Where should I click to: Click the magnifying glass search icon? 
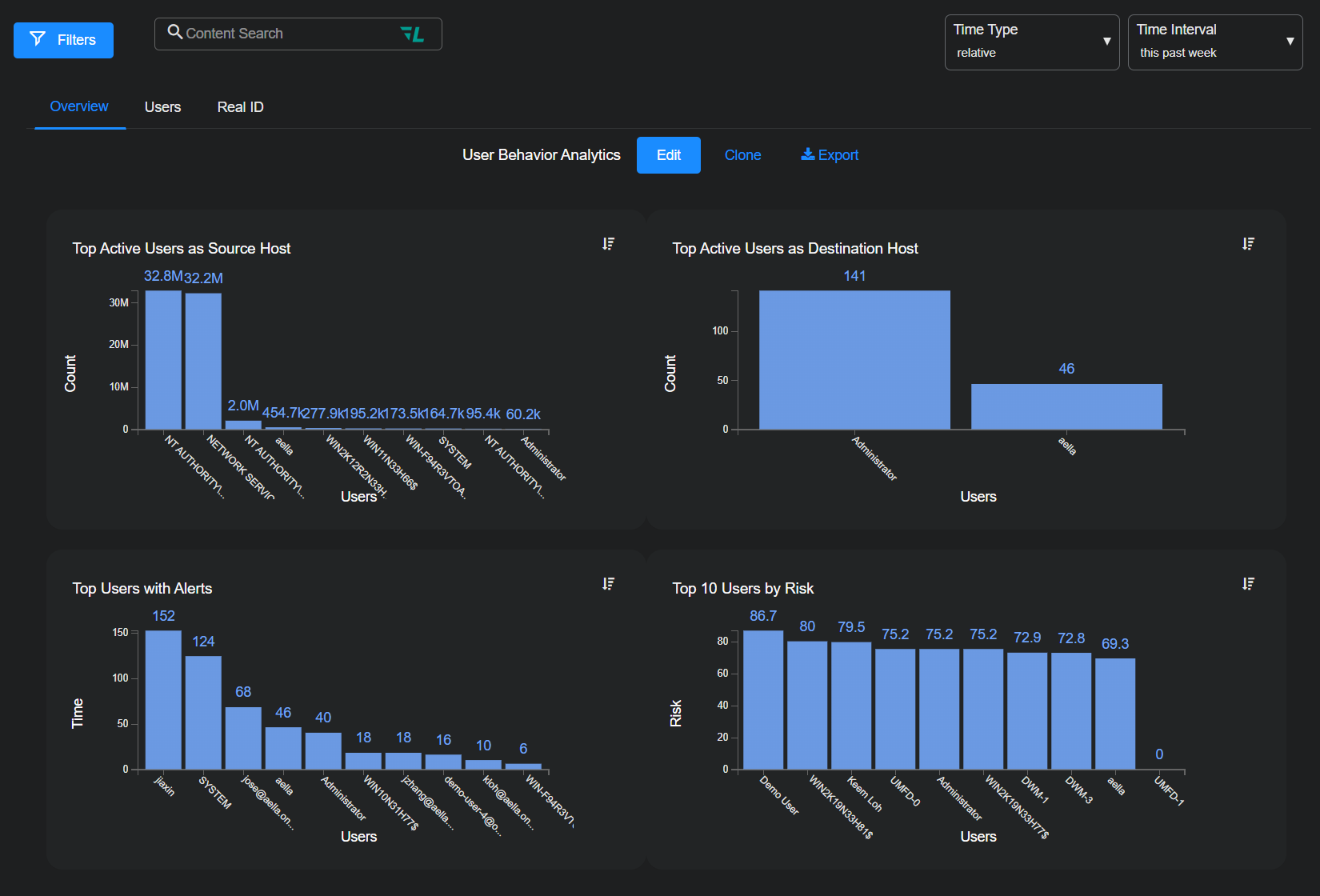[174, 33]
